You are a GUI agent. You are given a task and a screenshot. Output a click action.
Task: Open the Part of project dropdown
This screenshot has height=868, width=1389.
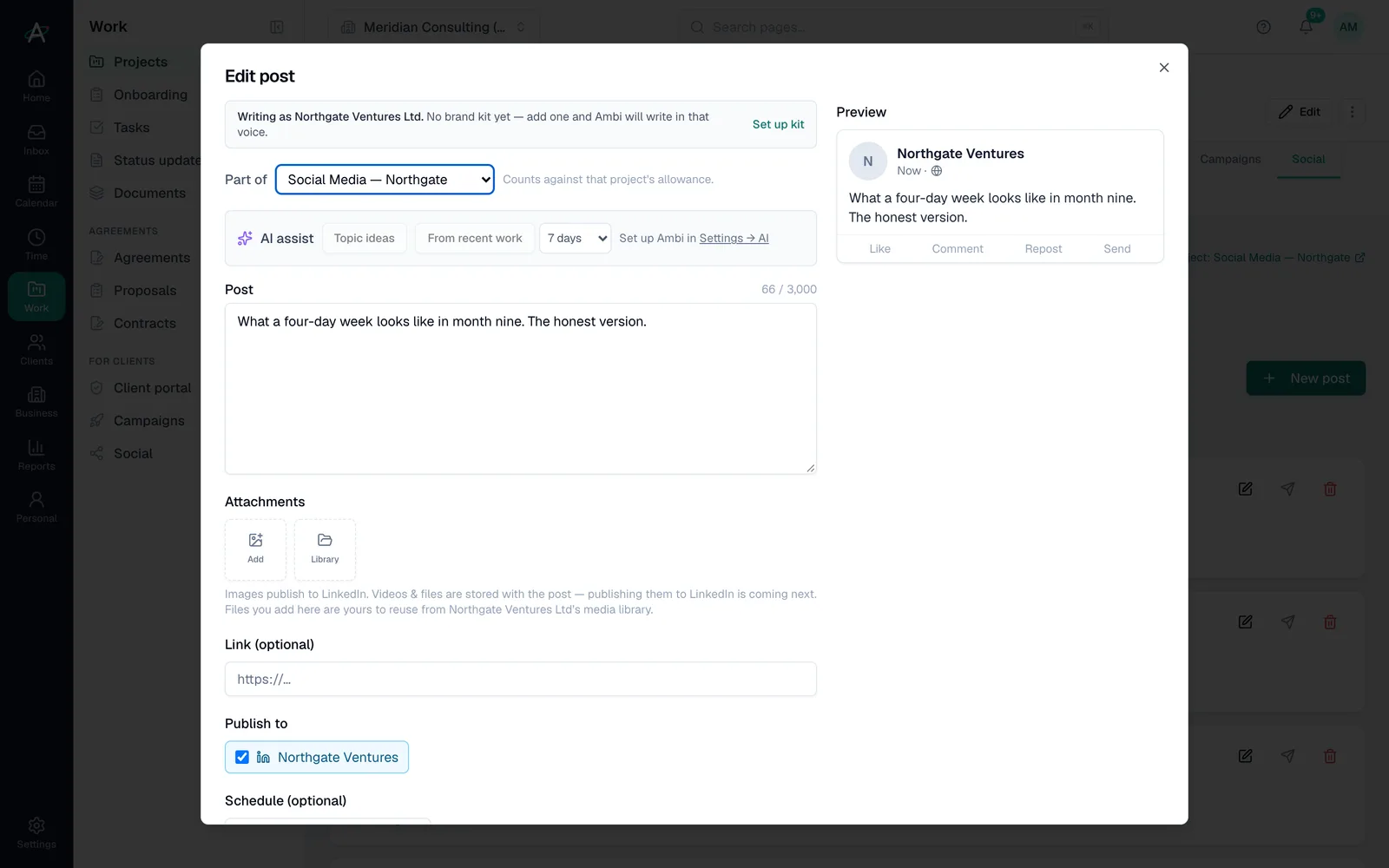(x=385, y=180)
